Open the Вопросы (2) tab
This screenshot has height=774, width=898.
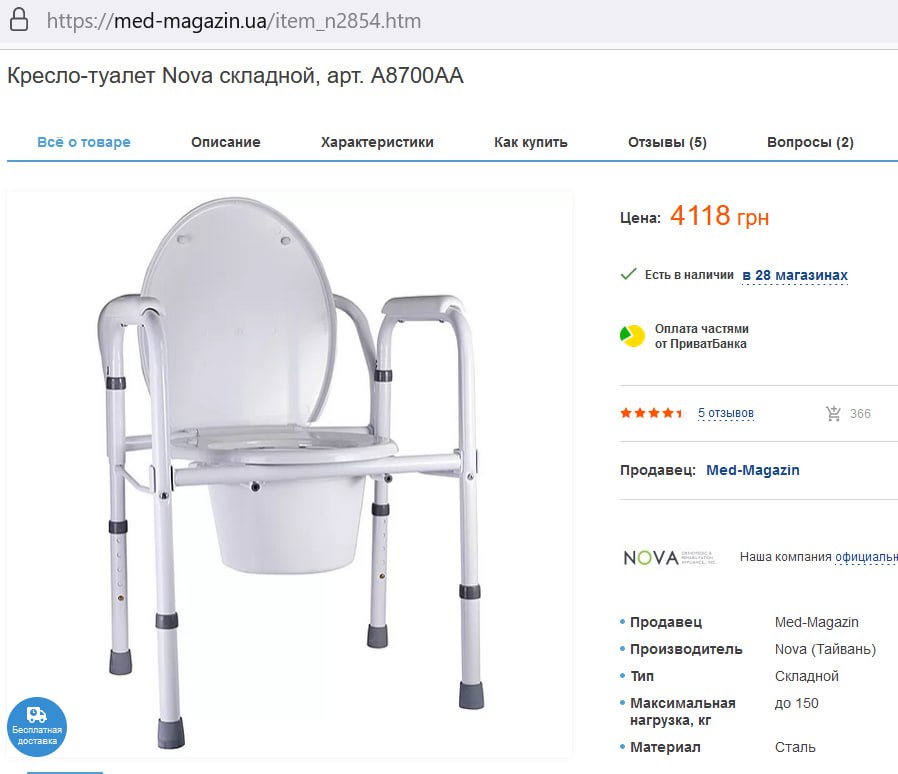point(810,142)
